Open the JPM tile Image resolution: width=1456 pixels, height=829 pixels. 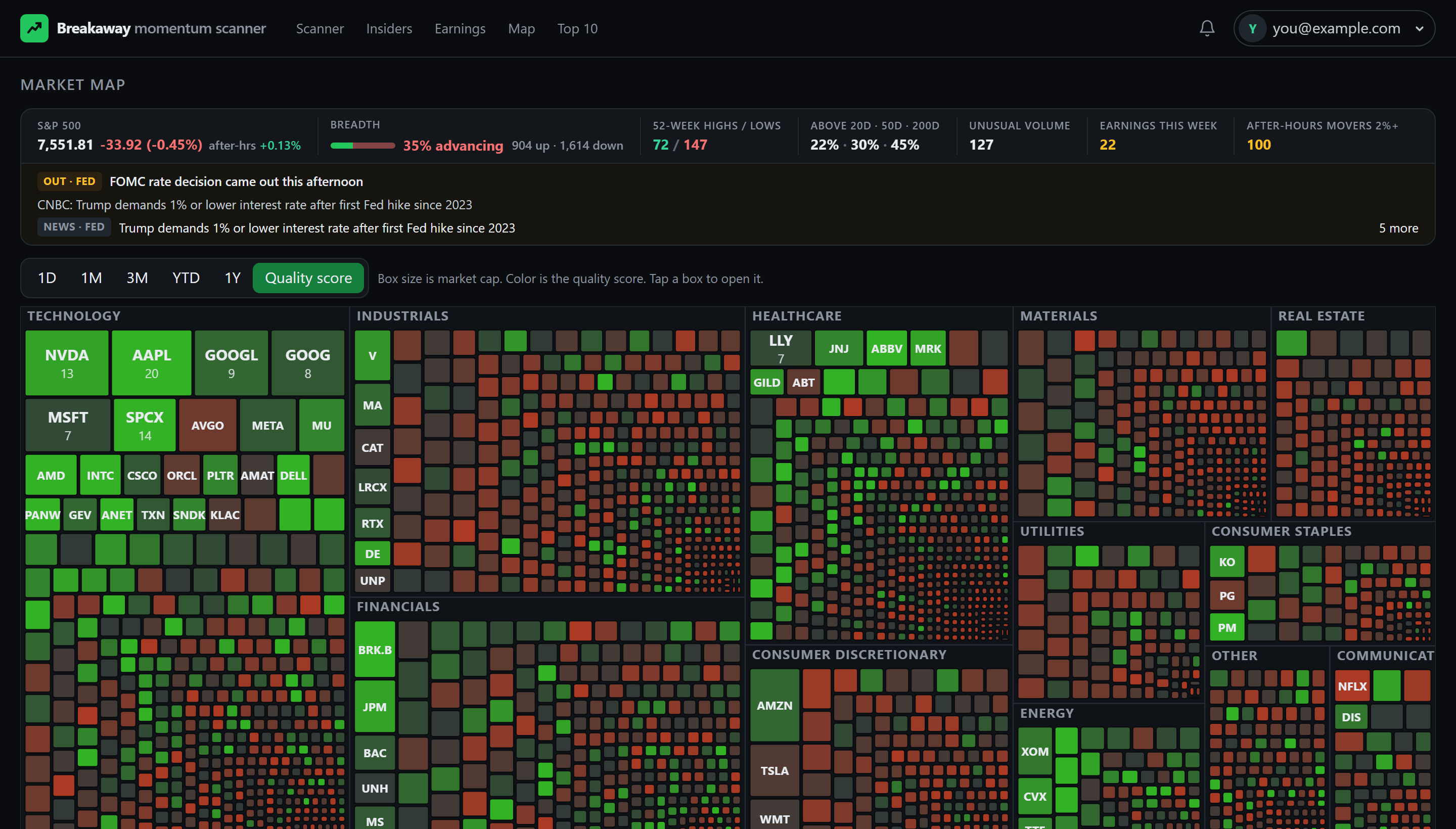coord(375,706)
